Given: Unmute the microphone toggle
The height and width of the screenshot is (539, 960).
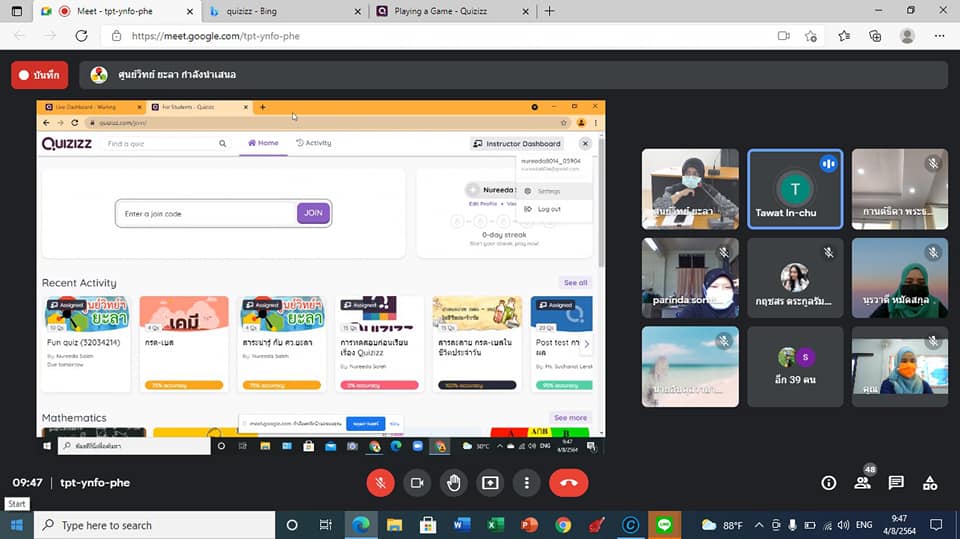Looking at the screenshot, I should pyautogui.click(x=380, y=483).
